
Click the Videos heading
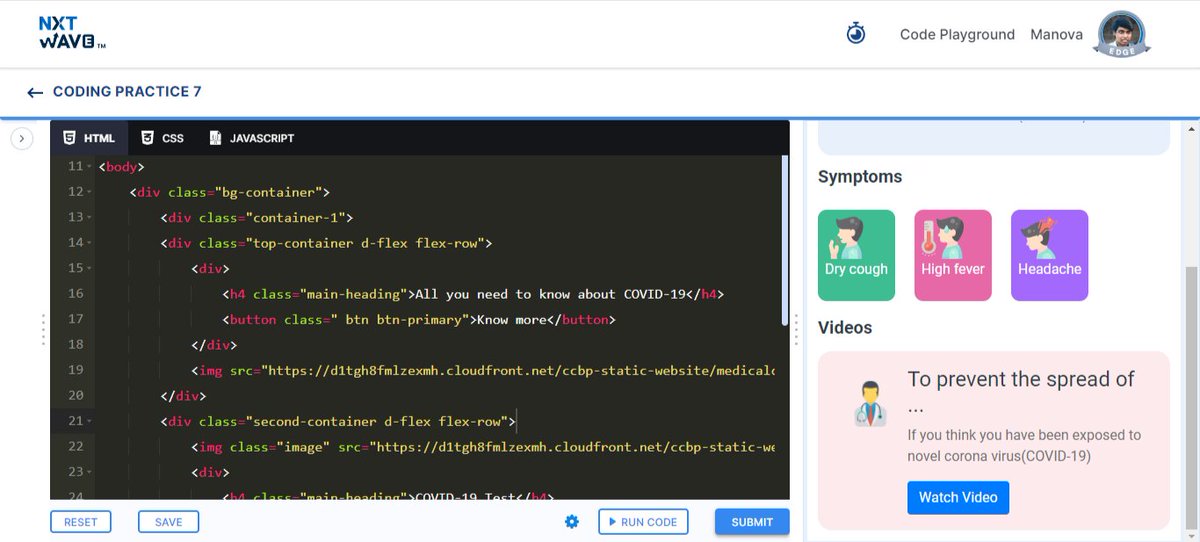click(845, 328)
